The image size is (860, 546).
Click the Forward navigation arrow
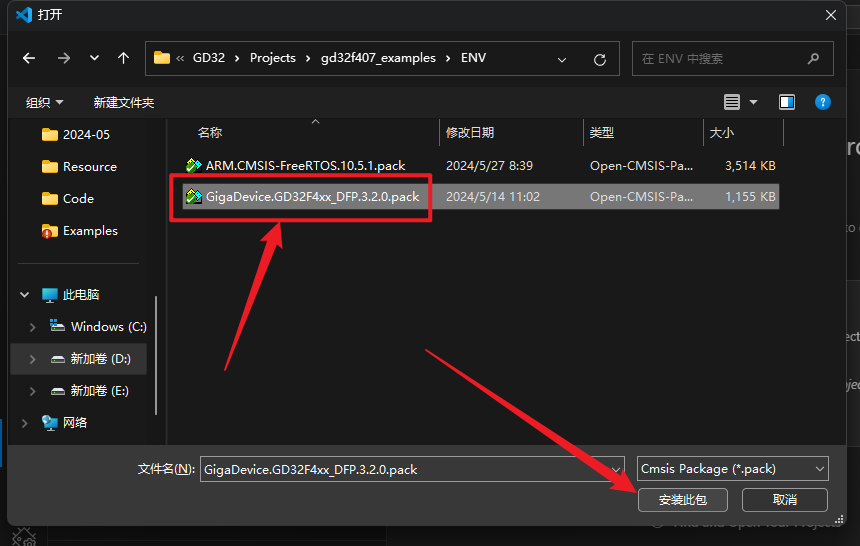(x=64, y=58)
